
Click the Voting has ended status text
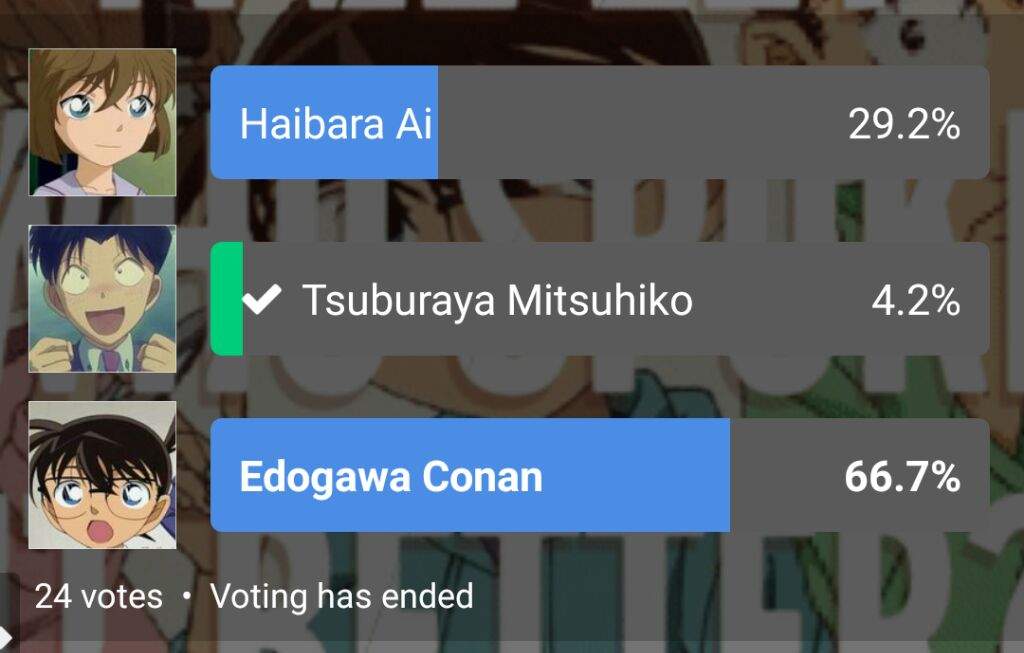(x=342, y=596)
